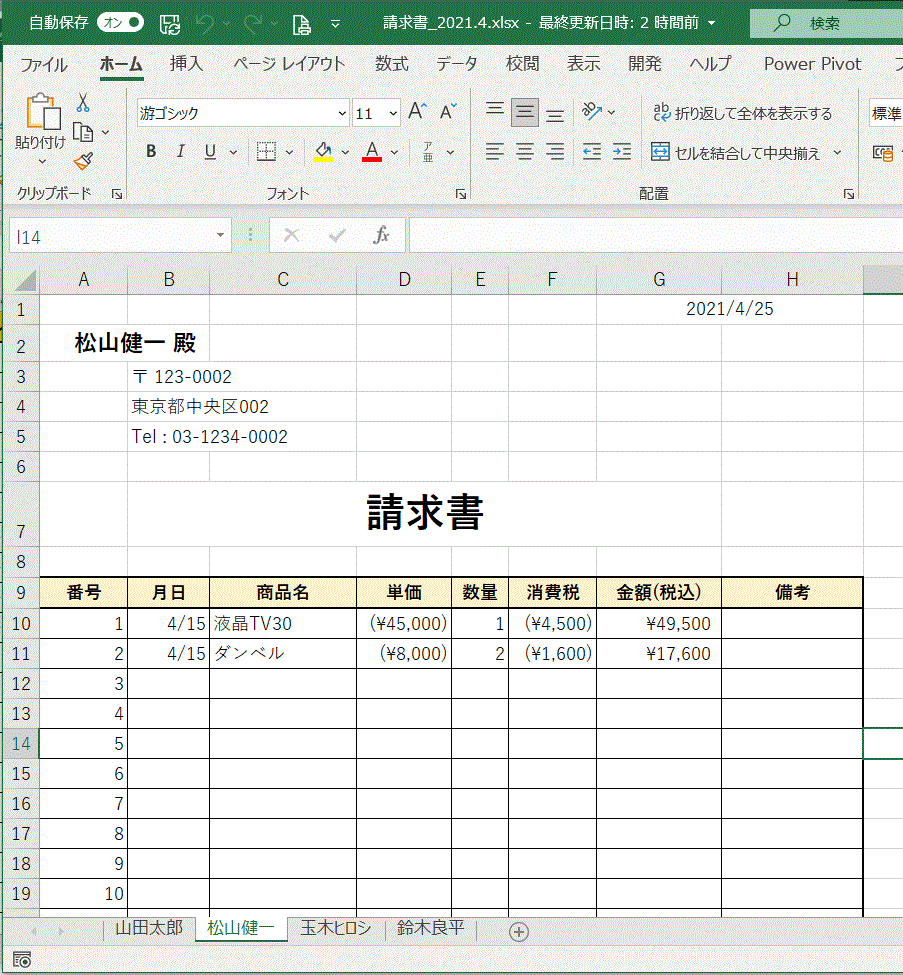Screen dimensions: 903x975
Task: Click the Increase Indent icon
Action: tap(622, 152)
